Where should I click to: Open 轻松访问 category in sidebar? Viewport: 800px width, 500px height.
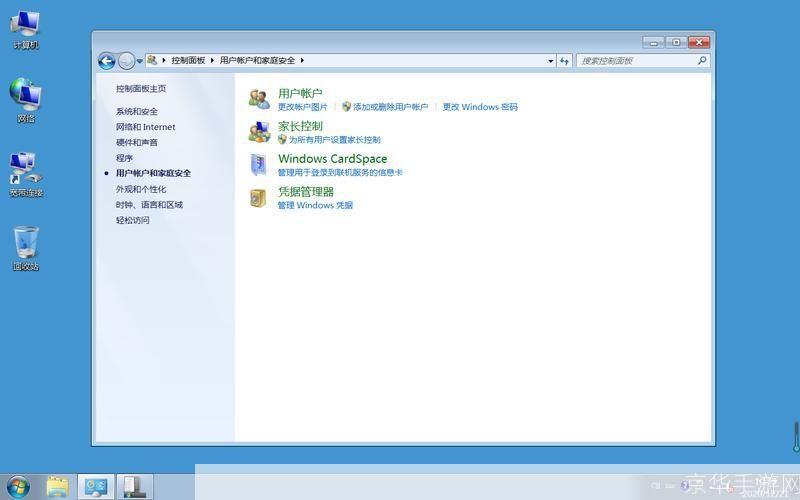tap(133, 220)
